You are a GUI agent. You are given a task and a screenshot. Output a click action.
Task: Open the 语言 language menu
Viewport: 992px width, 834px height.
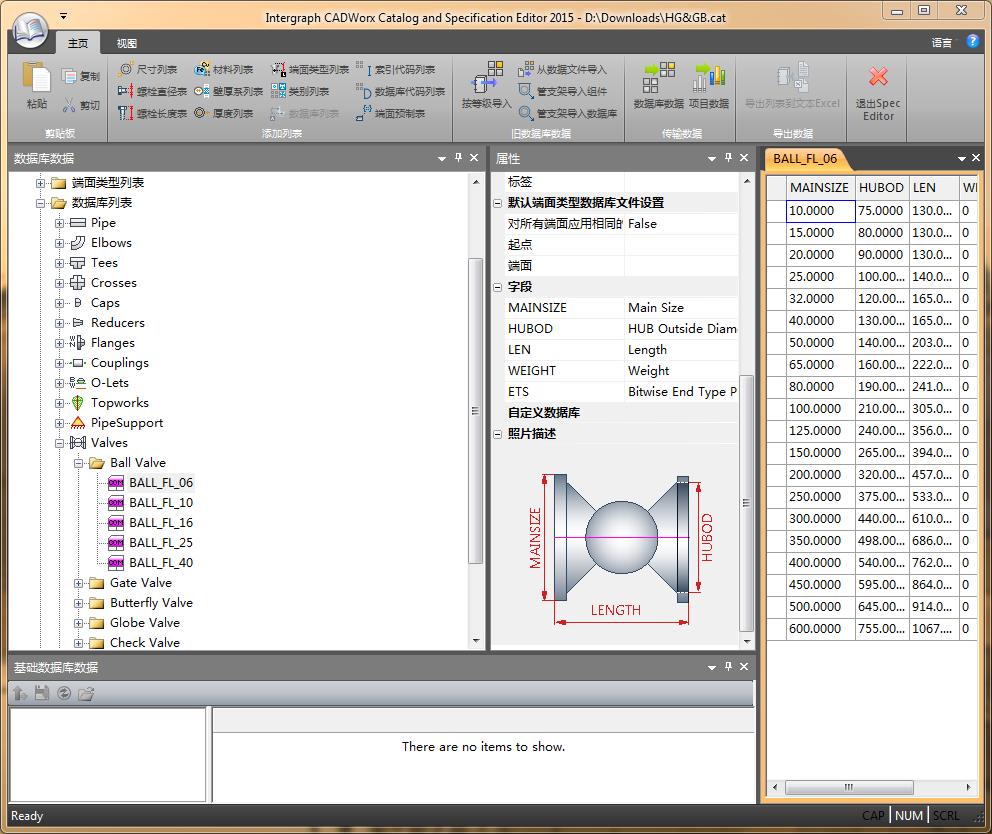point(941,42)
